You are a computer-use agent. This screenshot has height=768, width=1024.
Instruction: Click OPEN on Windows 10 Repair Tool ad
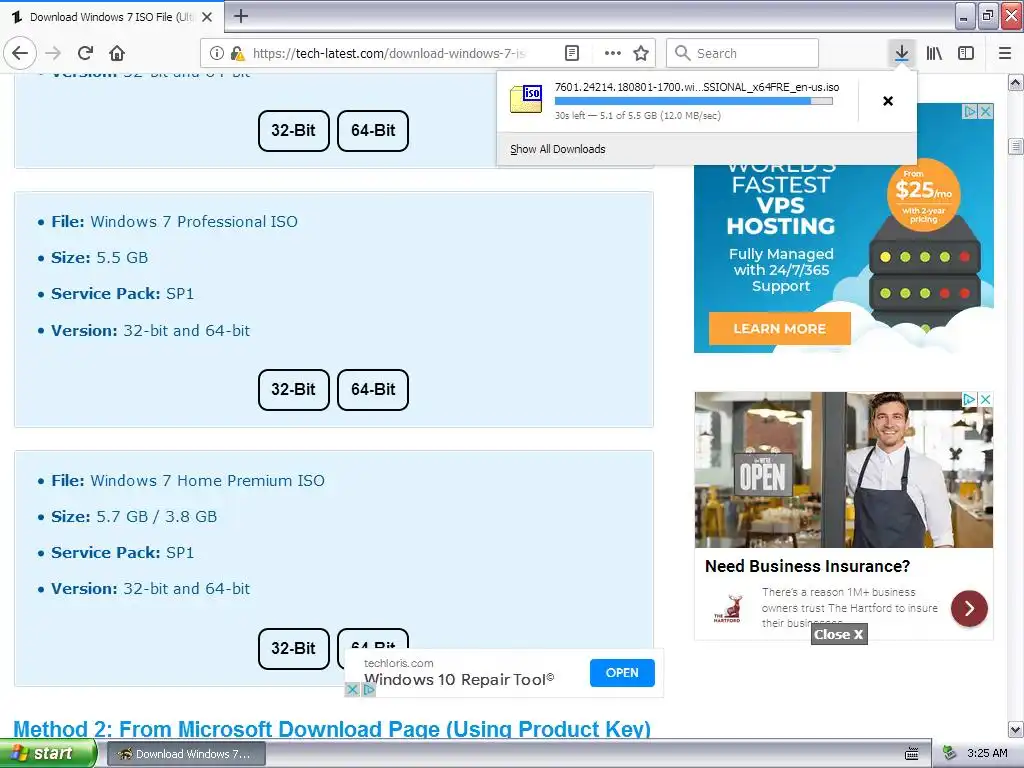click(622, 673)
